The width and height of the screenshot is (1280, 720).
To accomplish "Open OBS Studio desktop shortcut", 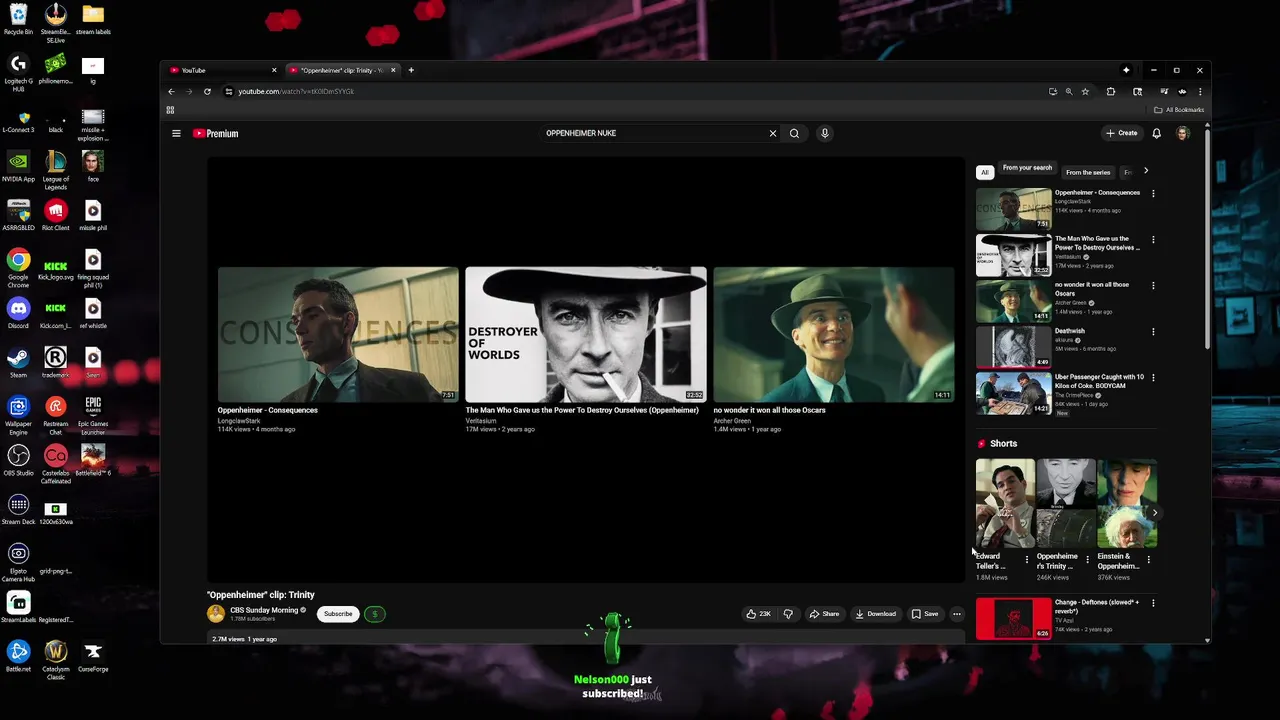I will pyautogui.click(x=18, y=461).
